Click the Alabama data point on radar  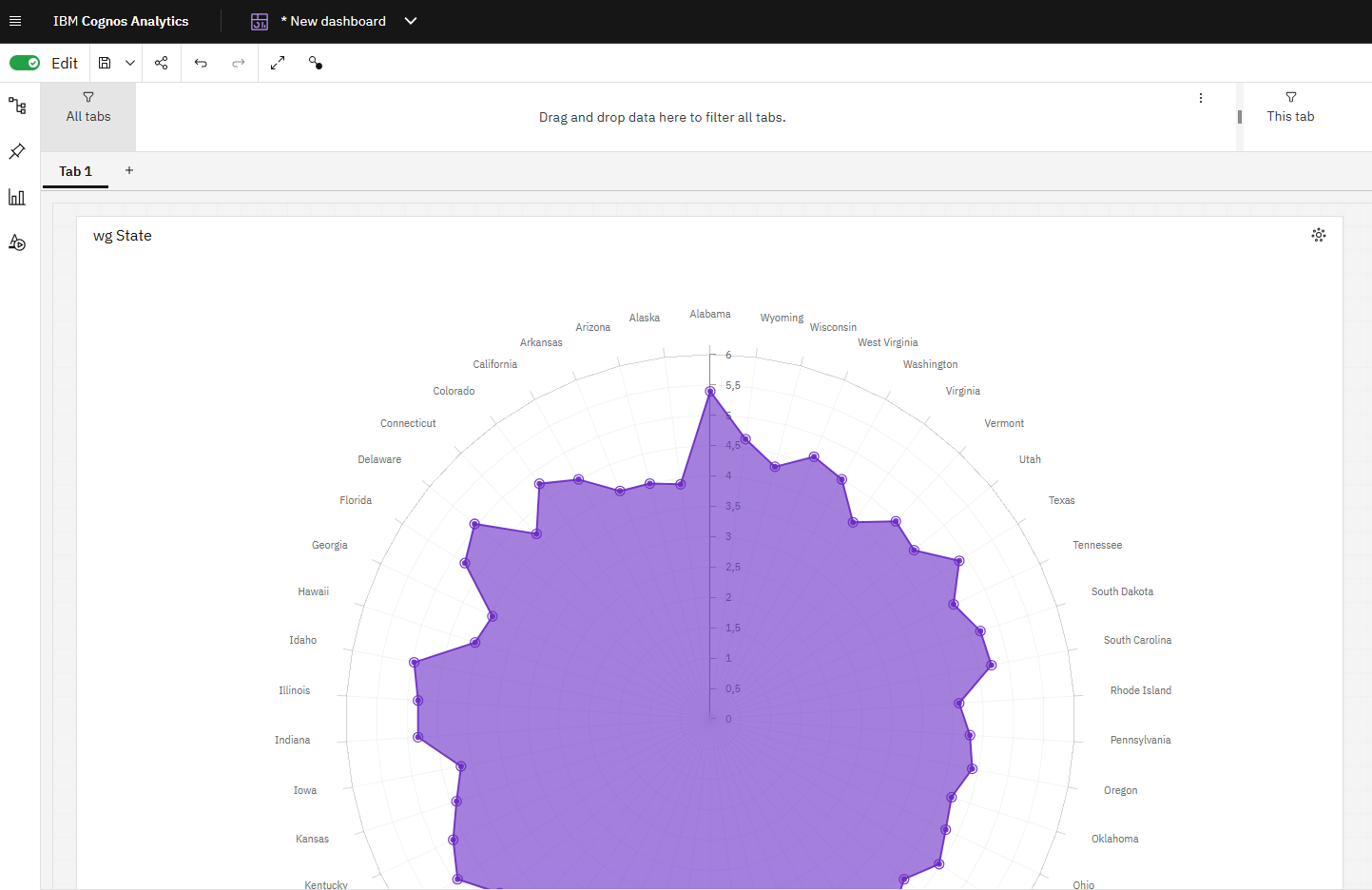pos(710,391)
